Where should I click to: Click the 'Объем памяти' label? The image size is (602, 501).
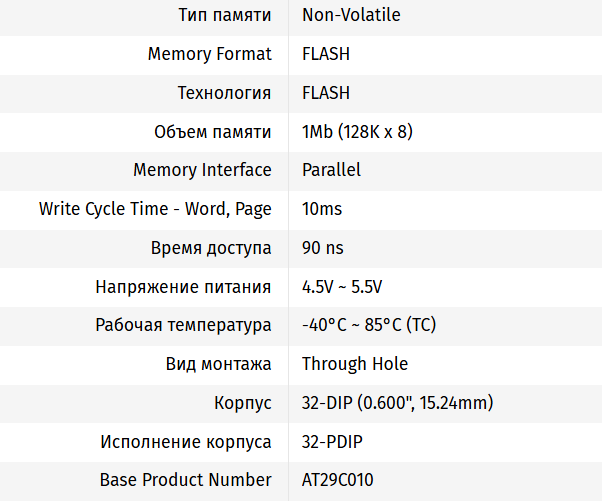point(212,132)
